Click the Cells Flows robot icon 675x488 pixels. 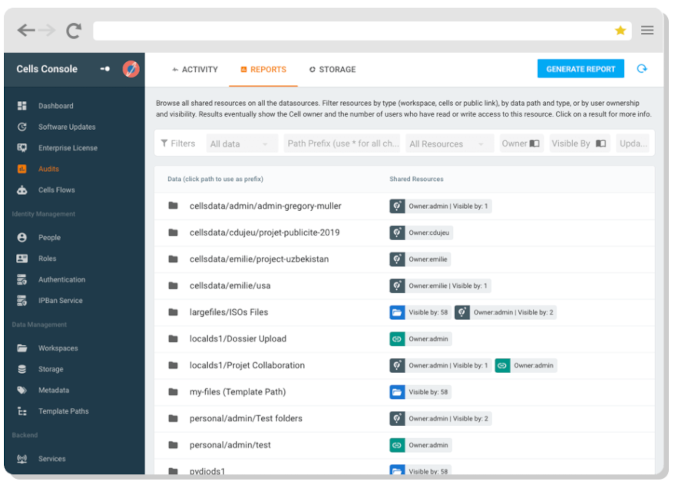22,190
